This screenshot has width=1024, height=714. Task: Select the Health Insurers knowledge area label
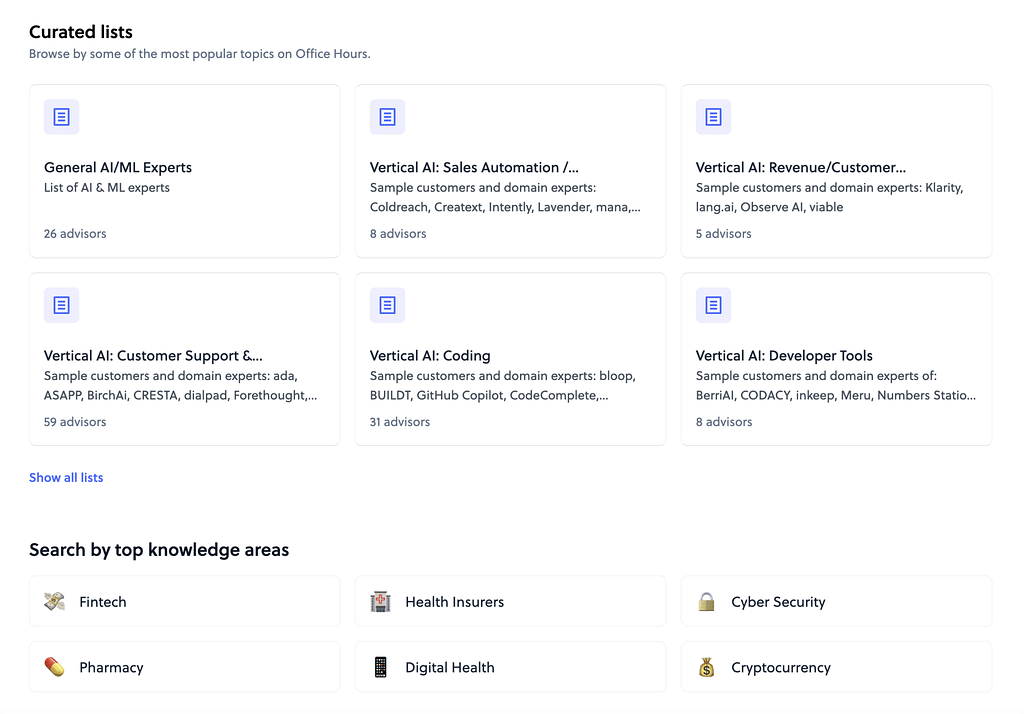tap(454, 602)
